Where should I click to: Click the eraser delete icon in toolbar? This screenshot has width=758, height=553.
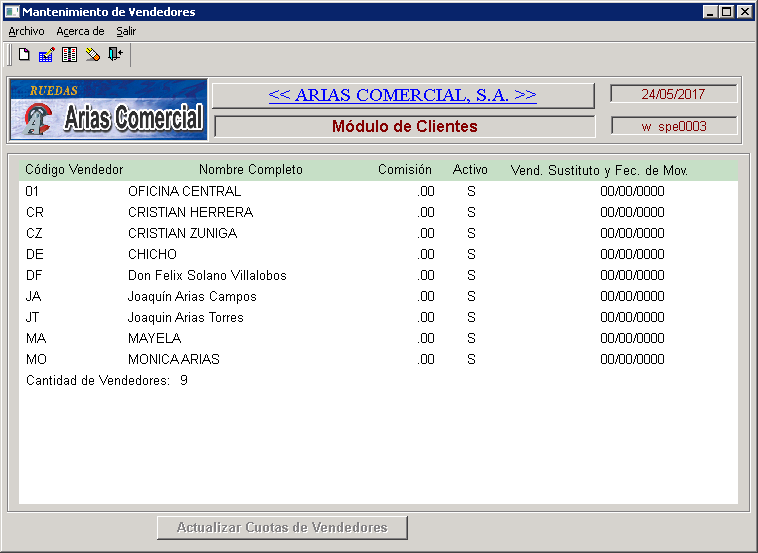tap(92, 55)
